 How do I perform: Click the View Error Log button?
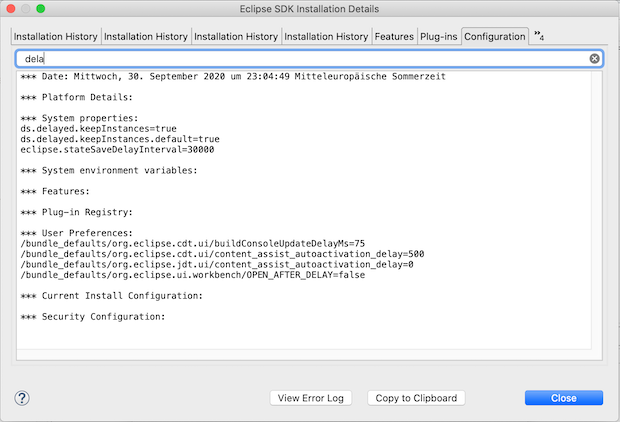pyautogui.click(x=311, y=398)
